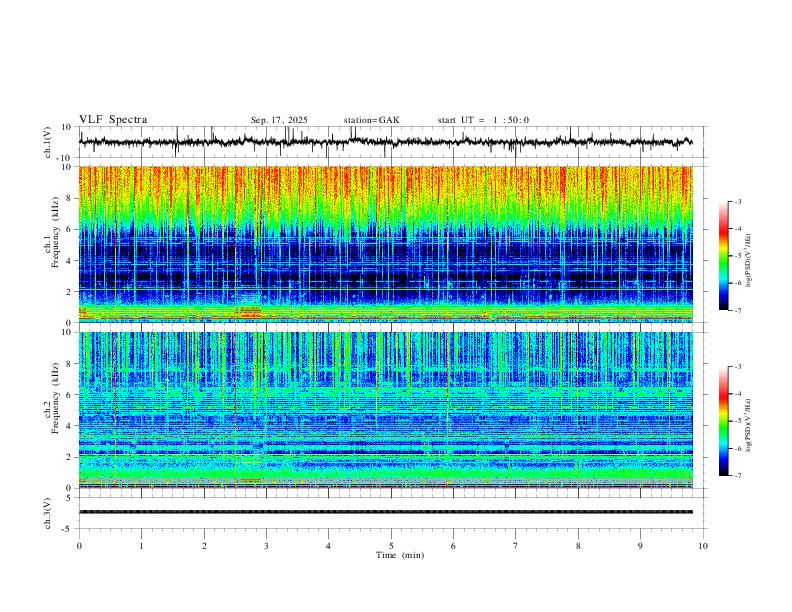Click time axis tick label "0"
This screenshot has width=792, height=612.
click(x=79, y=546)
